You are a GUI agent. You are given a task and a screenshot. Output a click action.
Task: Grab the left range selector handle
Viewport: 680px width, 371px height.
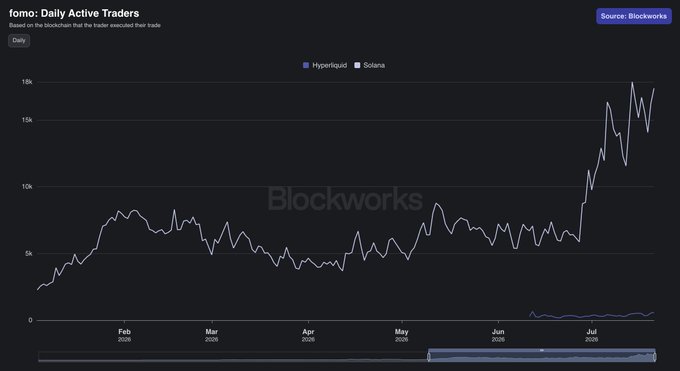tap(428, 357)
